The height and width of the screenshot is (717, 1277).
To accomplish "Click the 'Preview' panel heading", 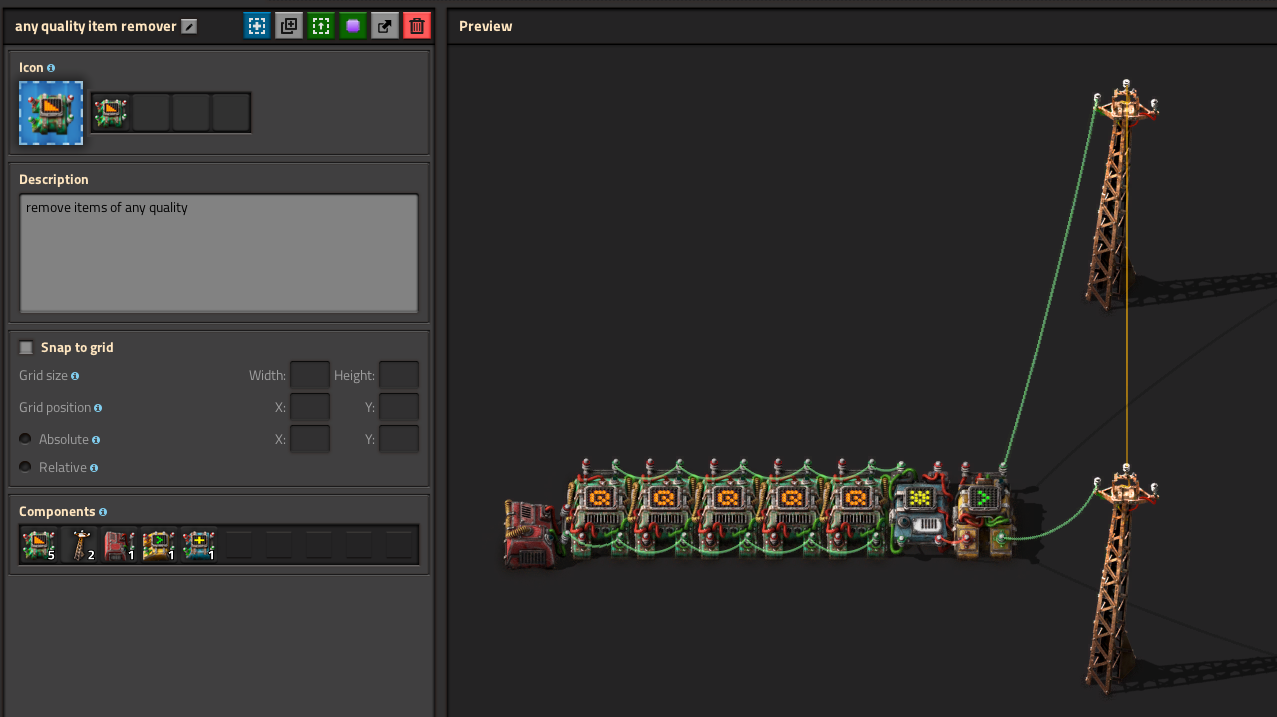I will (486, 27).
